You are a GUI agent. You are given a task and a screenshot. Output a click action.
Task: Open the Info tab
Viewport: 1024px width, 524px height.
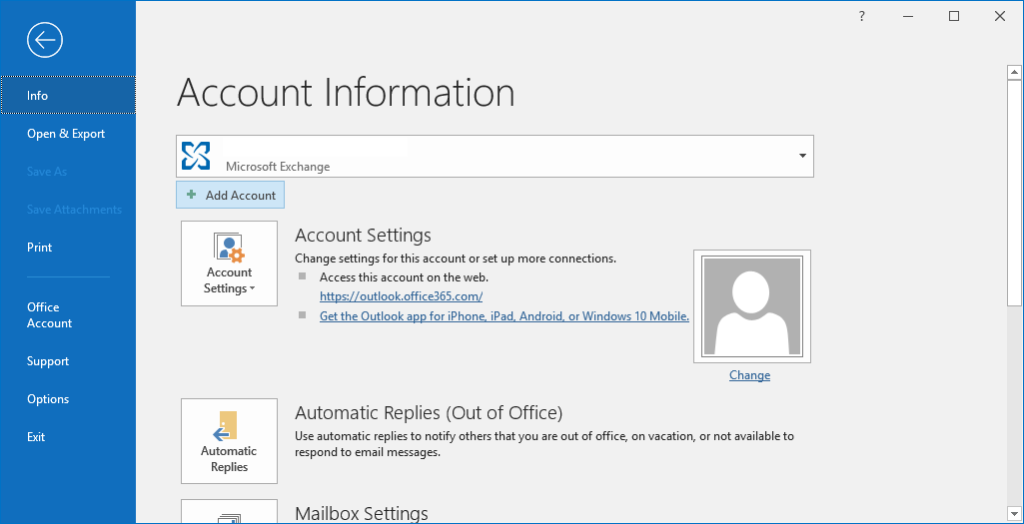pyautogui.click(x=68, y=95)
